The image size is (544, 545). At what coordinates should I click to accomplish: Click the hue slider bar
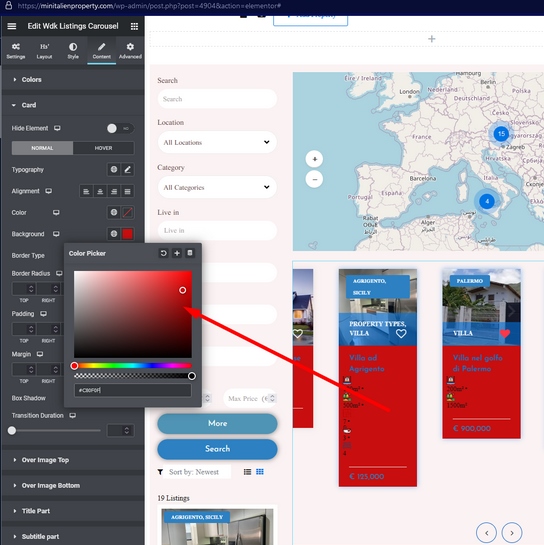pyautogui.click(x=132, y=366)
